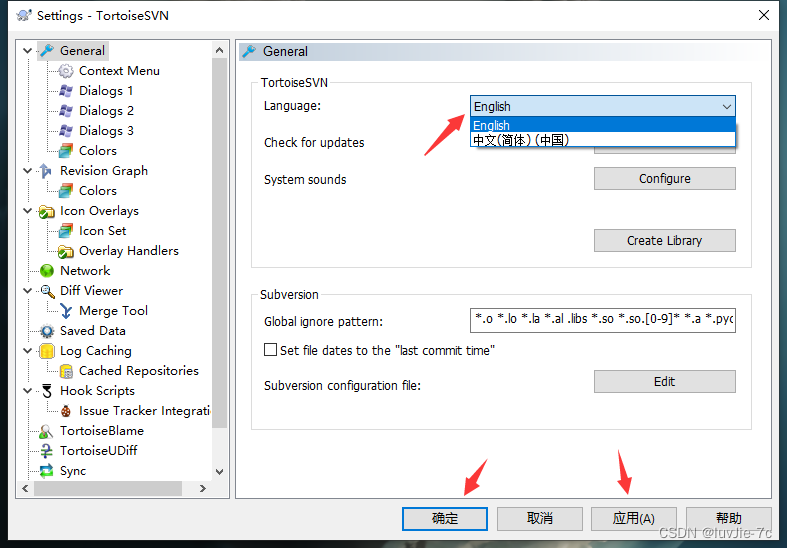Click the Configure system sounds button
The height and width of the screenshot is (548, 787).
tap(665, 179)
